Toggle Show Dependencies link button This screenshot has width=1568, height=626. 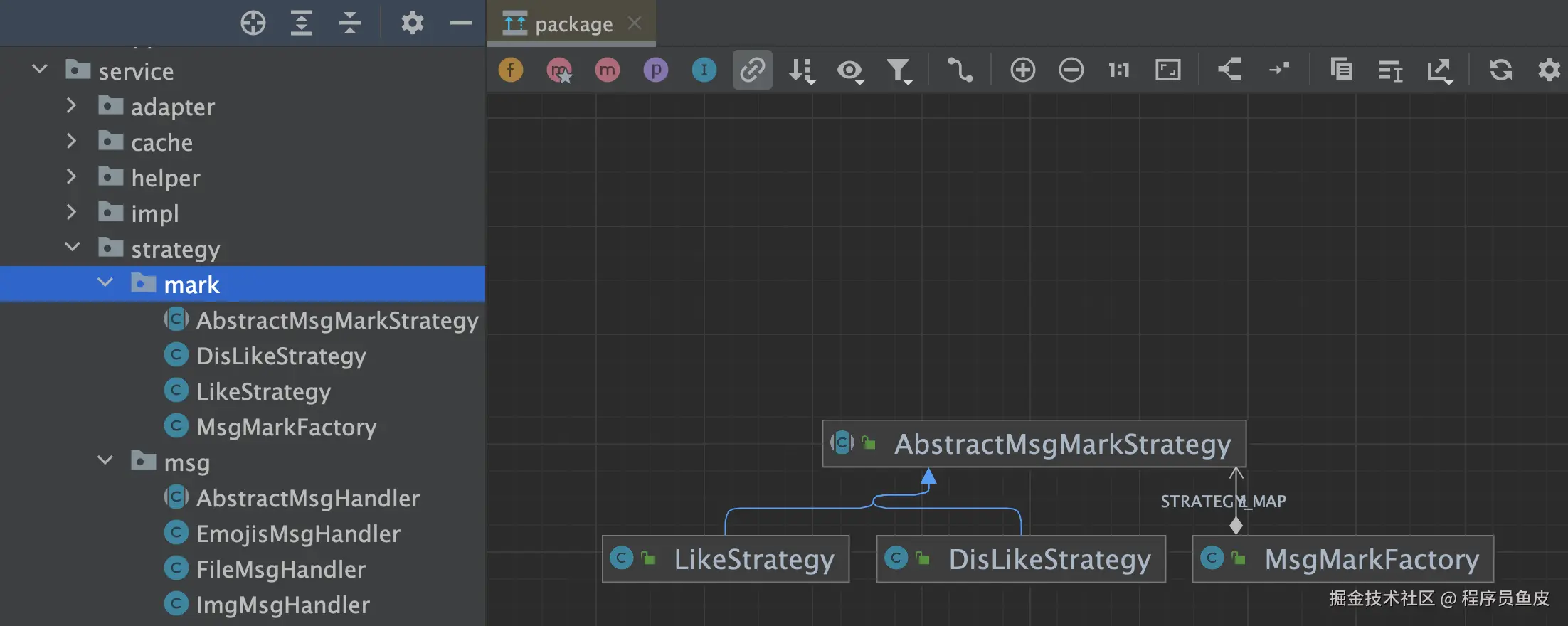coord(753,70)
